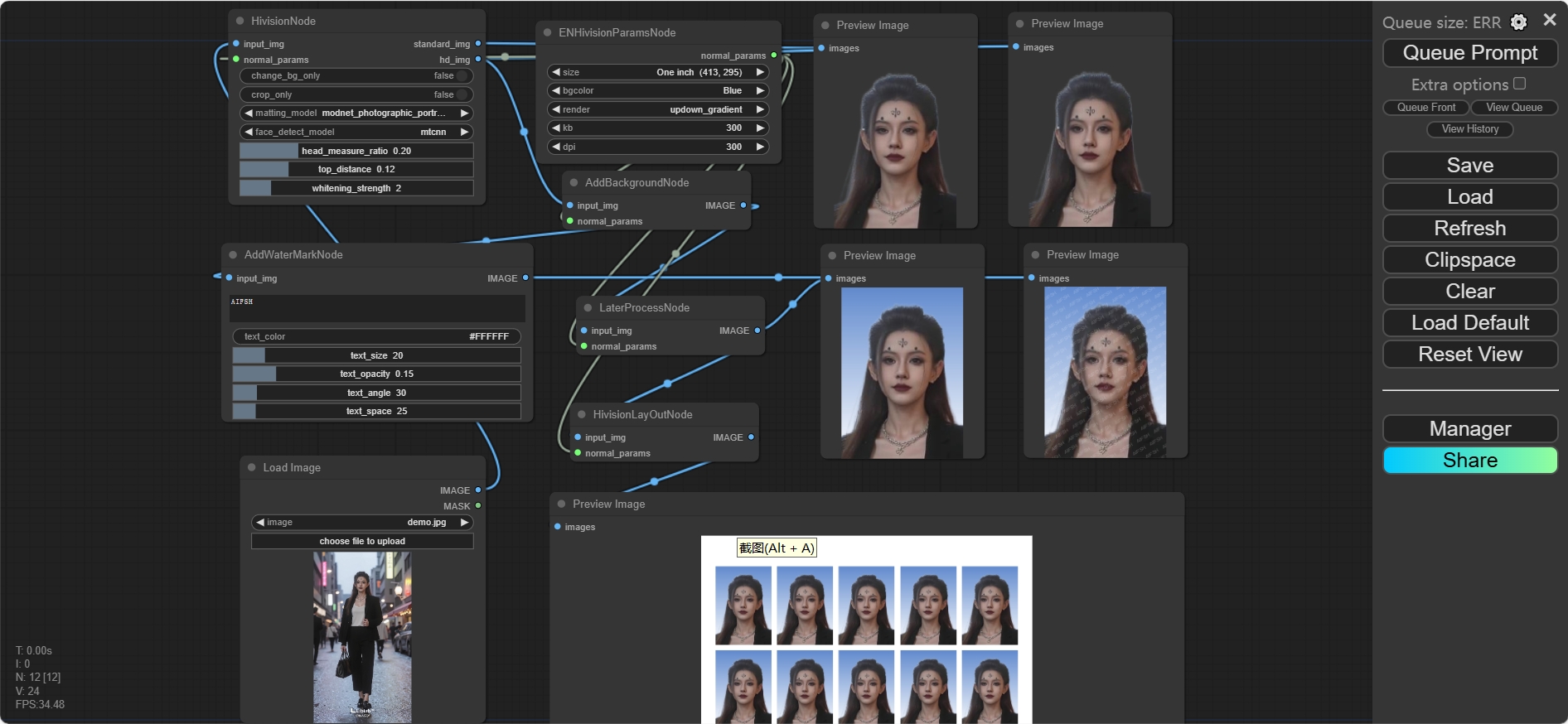Open the settings gear icon
The width and height of the screenshot is (1568, 724).
coord(1518,22)
